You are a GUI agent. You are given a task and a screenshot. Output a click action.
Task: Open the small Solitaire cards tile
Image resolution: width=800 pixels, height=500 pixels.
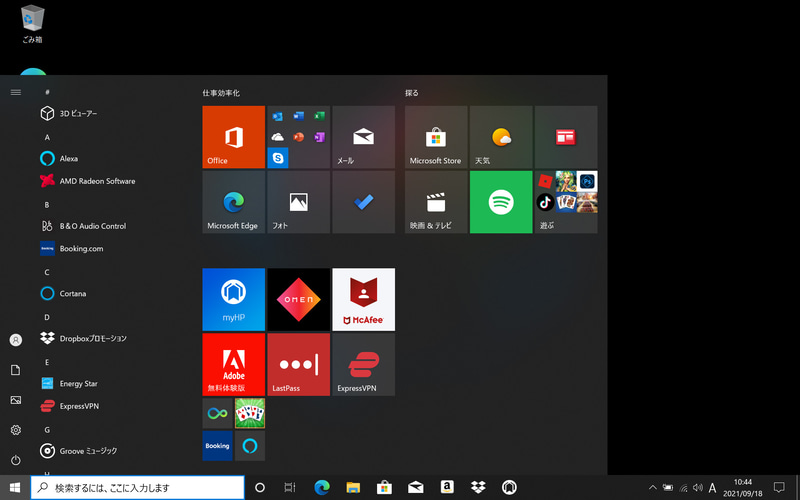point(249,413)
